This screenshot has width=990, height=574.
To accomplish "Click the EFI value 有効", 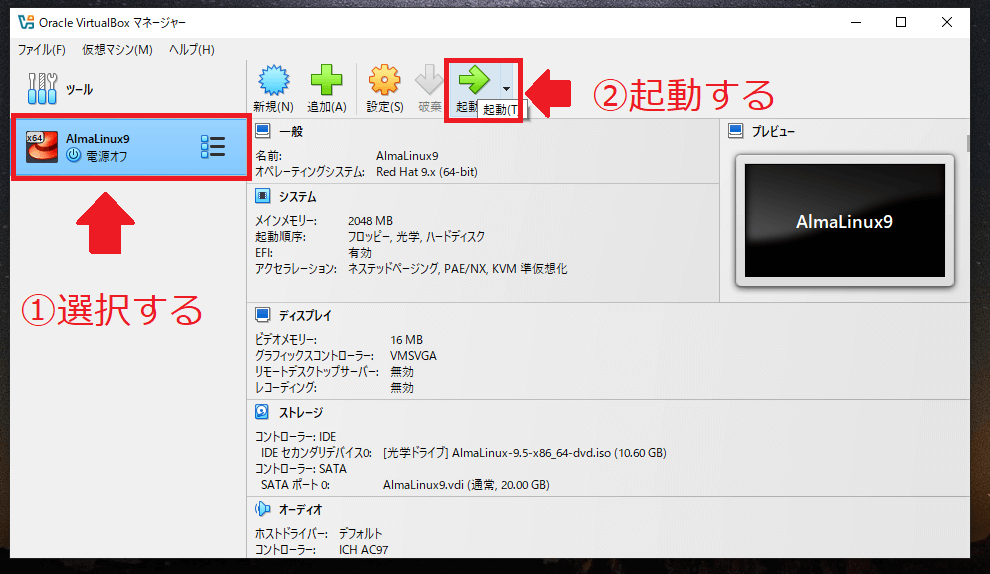I will coord(360,253).
